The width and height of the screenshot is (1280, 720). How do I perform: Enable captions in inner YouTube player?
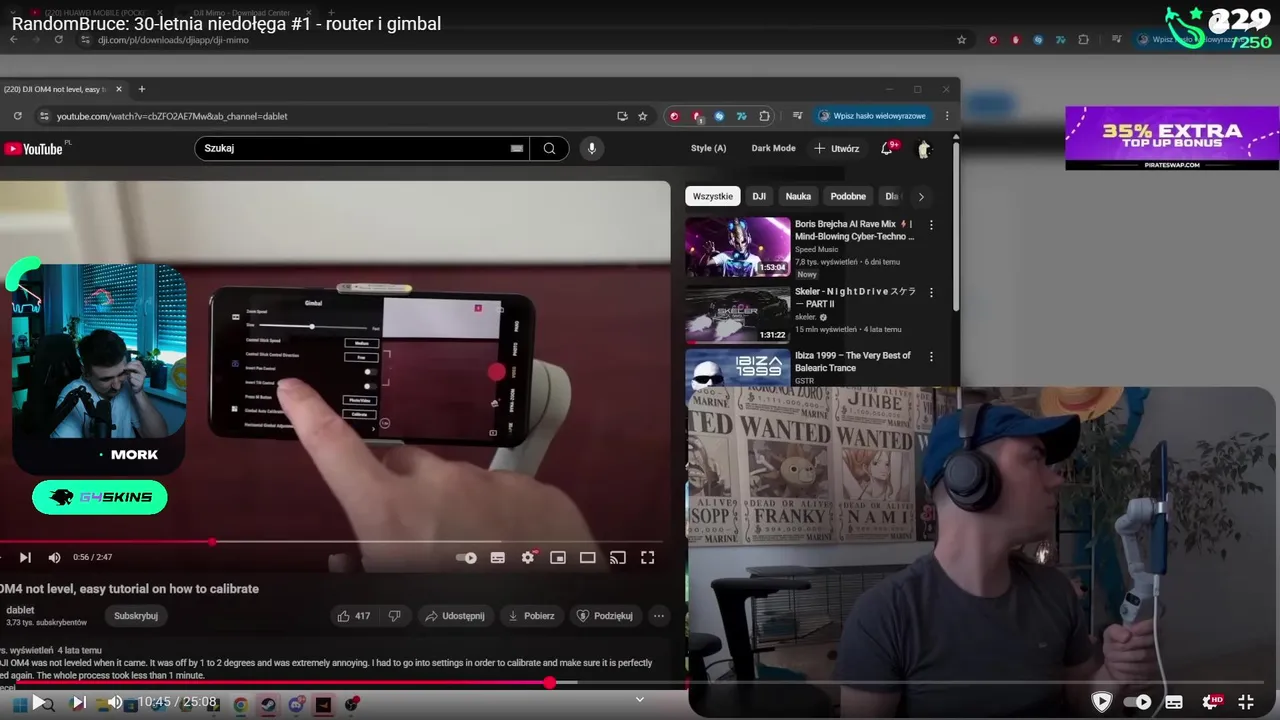pyautogui.click(x=498, y=557)
